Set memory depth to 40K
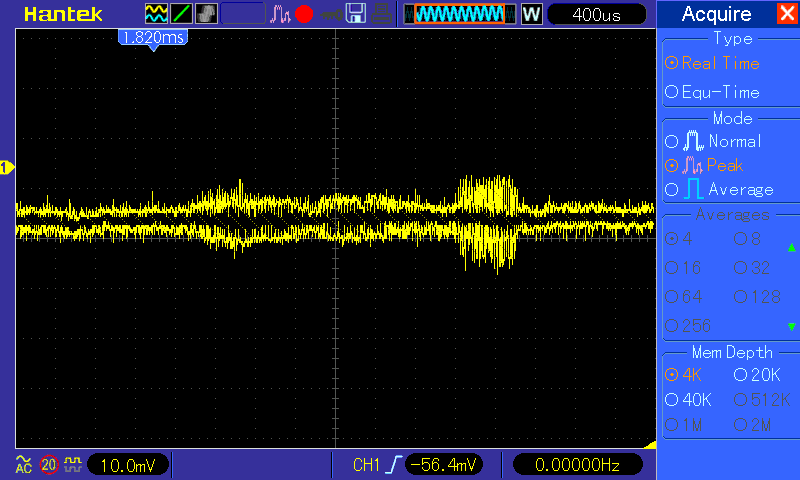The width and height of the screenshot is (800, 480). (688, 399)
